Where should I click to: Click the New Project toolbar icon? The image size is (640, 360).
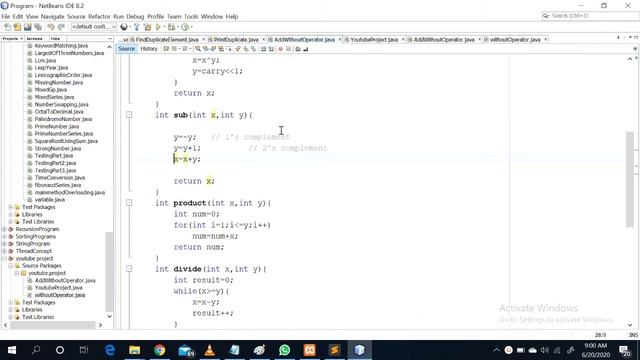tap(17, 27)
